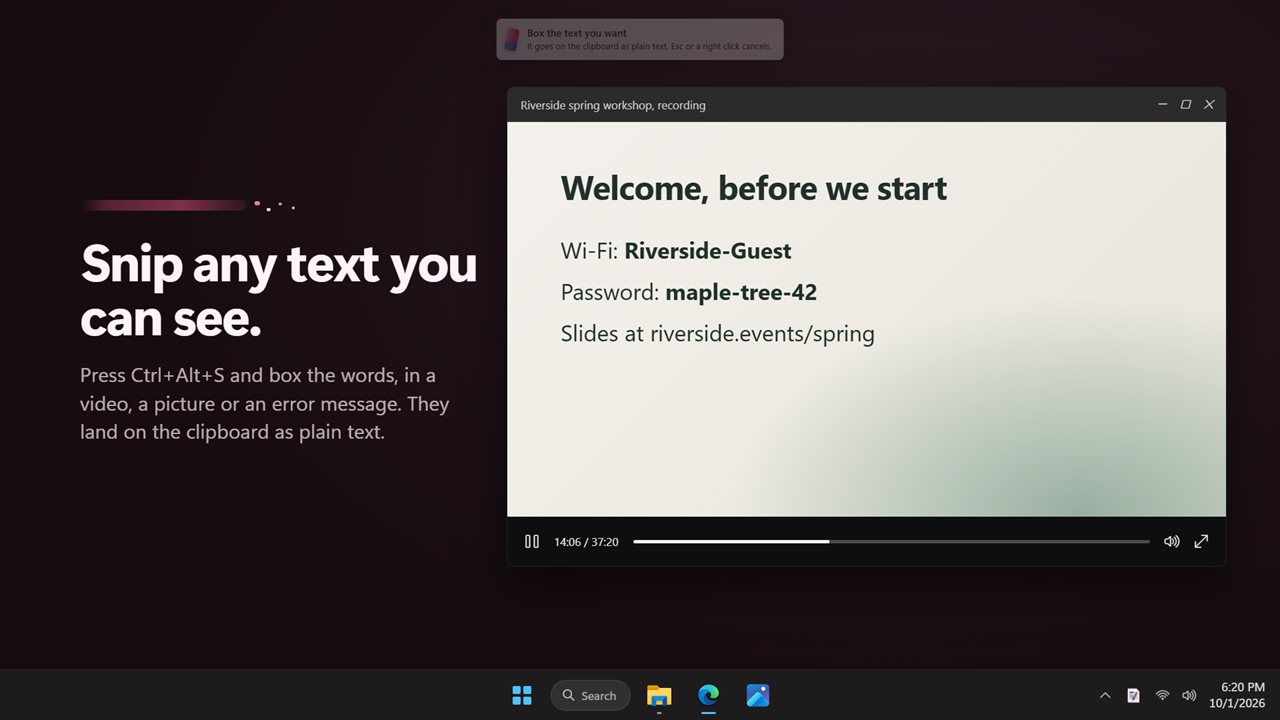
Task: Click the snip tool icon in the hint banner
Action: pos(512,39)
